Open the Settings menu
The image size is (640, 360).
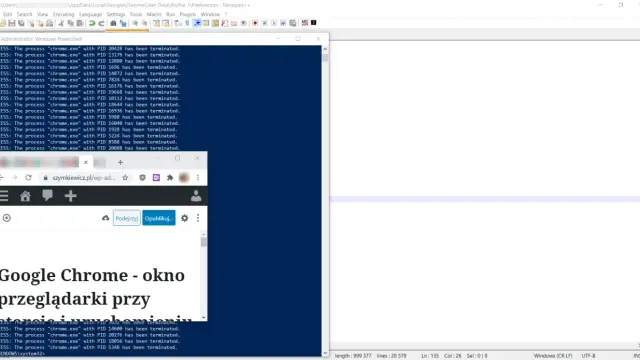[116, 14]
